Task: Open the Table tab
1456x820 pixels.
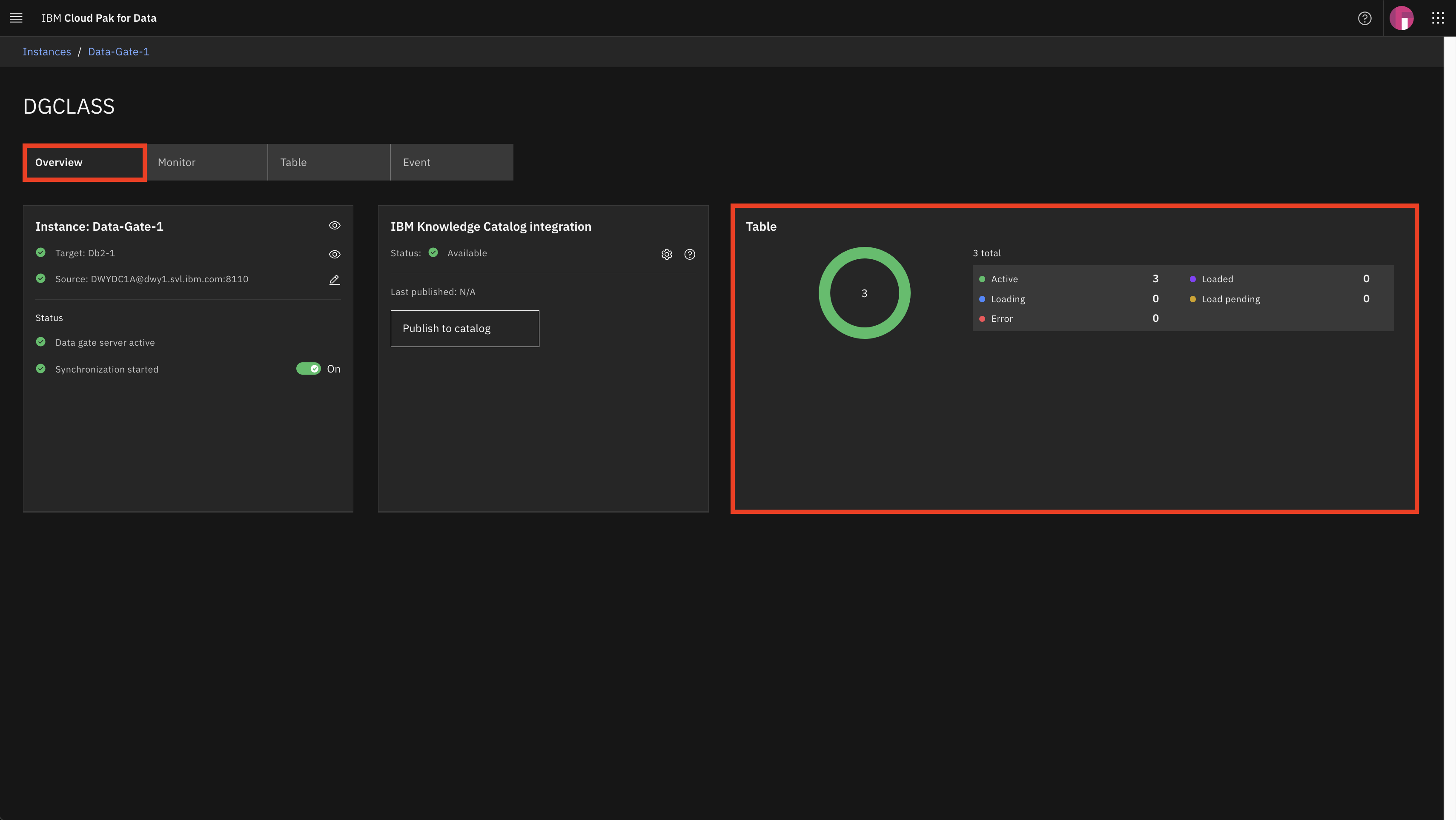Action: point(293,162)
